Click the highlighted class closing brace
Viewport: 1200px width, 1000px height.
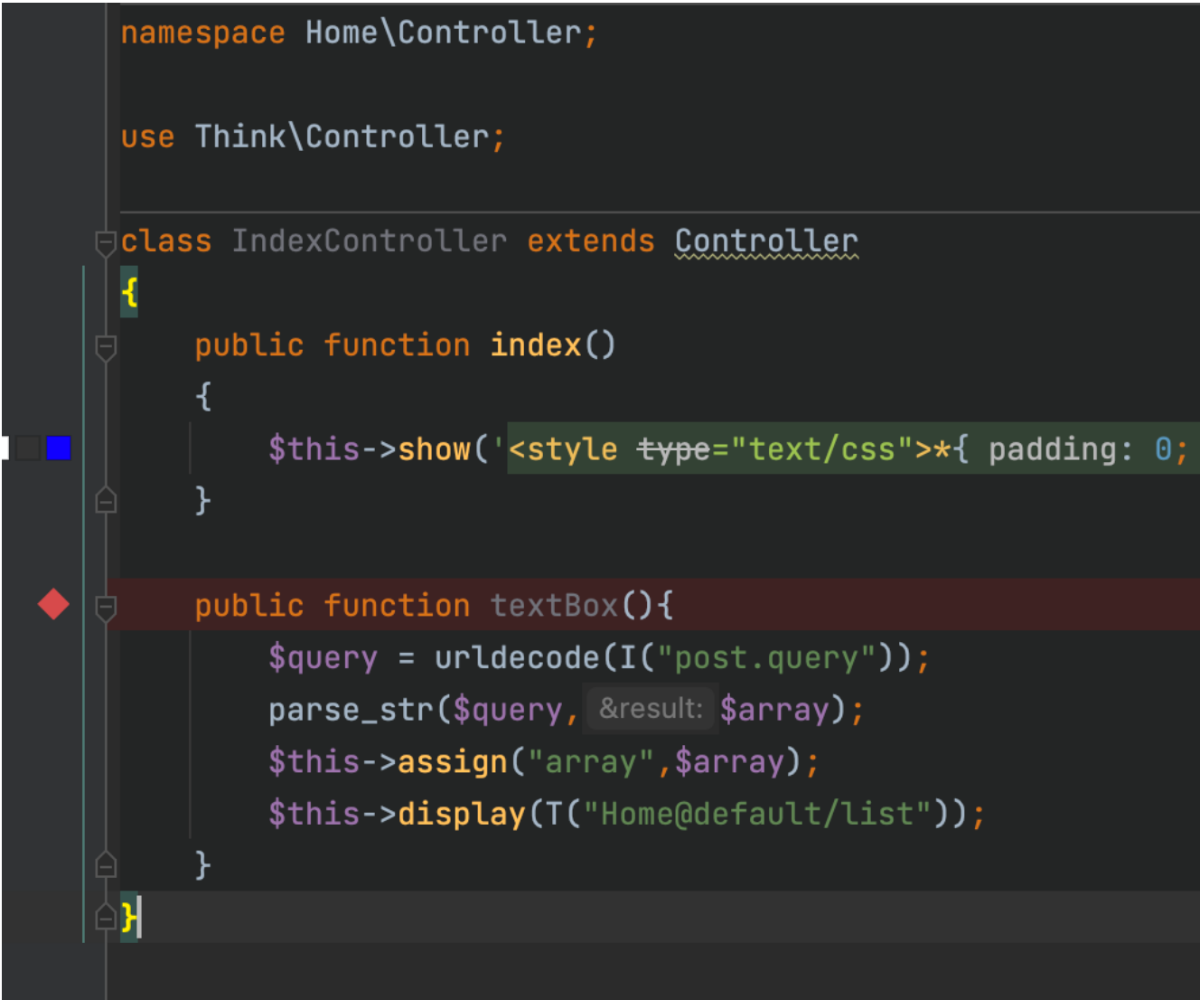click(128, 916)
